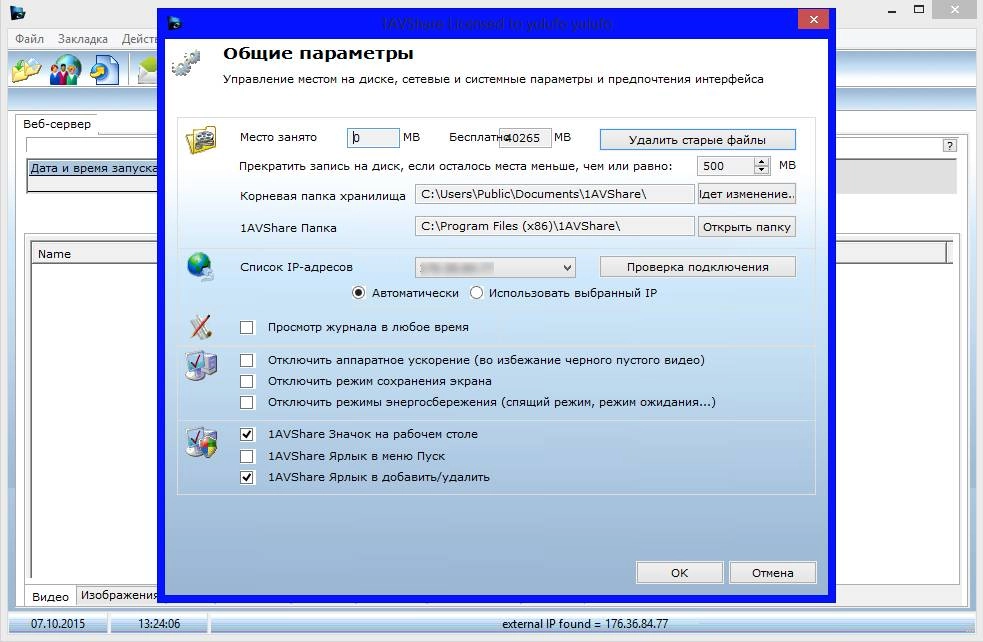Click the Корневая папка хранилища path field
Viewport: 983px width, 642px height.
pos(554,194)
